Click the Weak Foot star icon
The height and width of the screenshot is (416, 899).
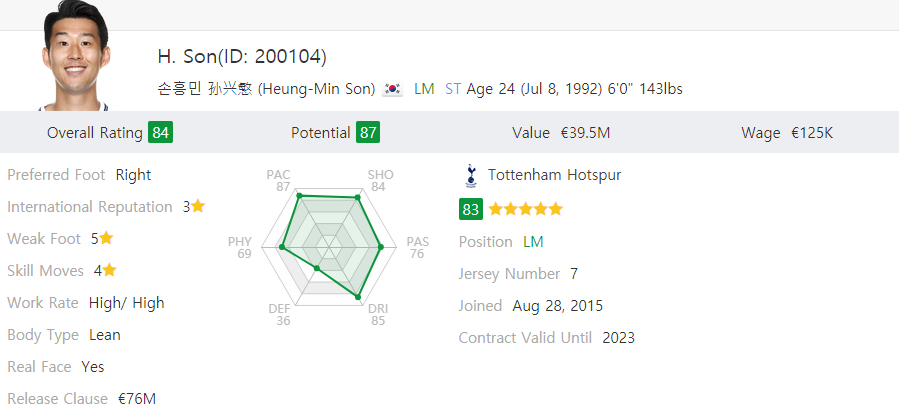point(106,238)
